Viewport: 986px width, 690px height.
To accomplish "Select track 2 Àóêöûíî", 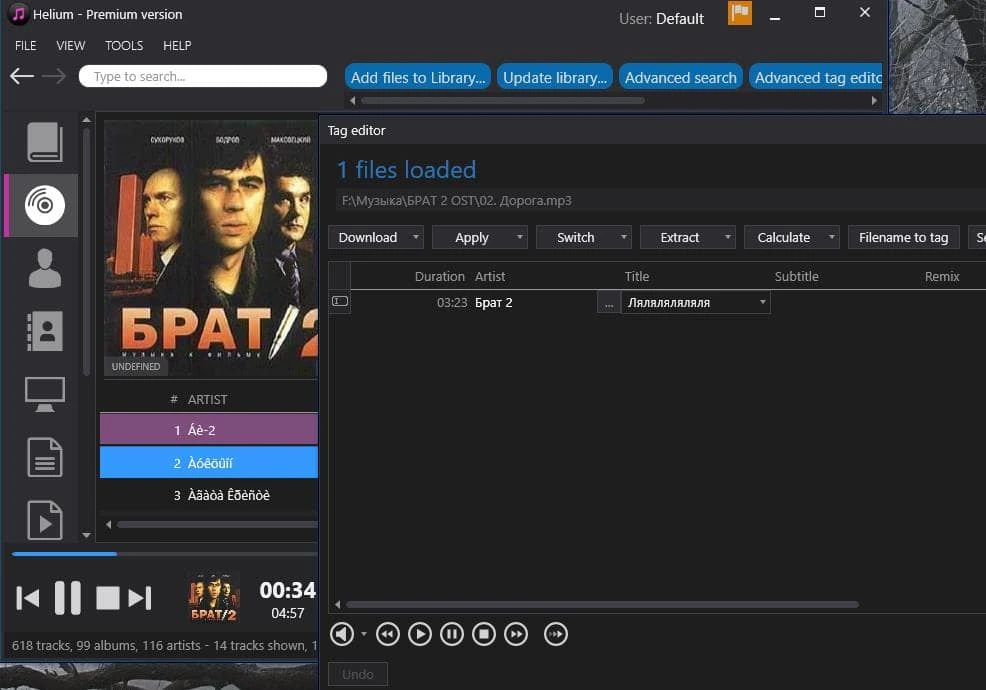I will 209,462.
